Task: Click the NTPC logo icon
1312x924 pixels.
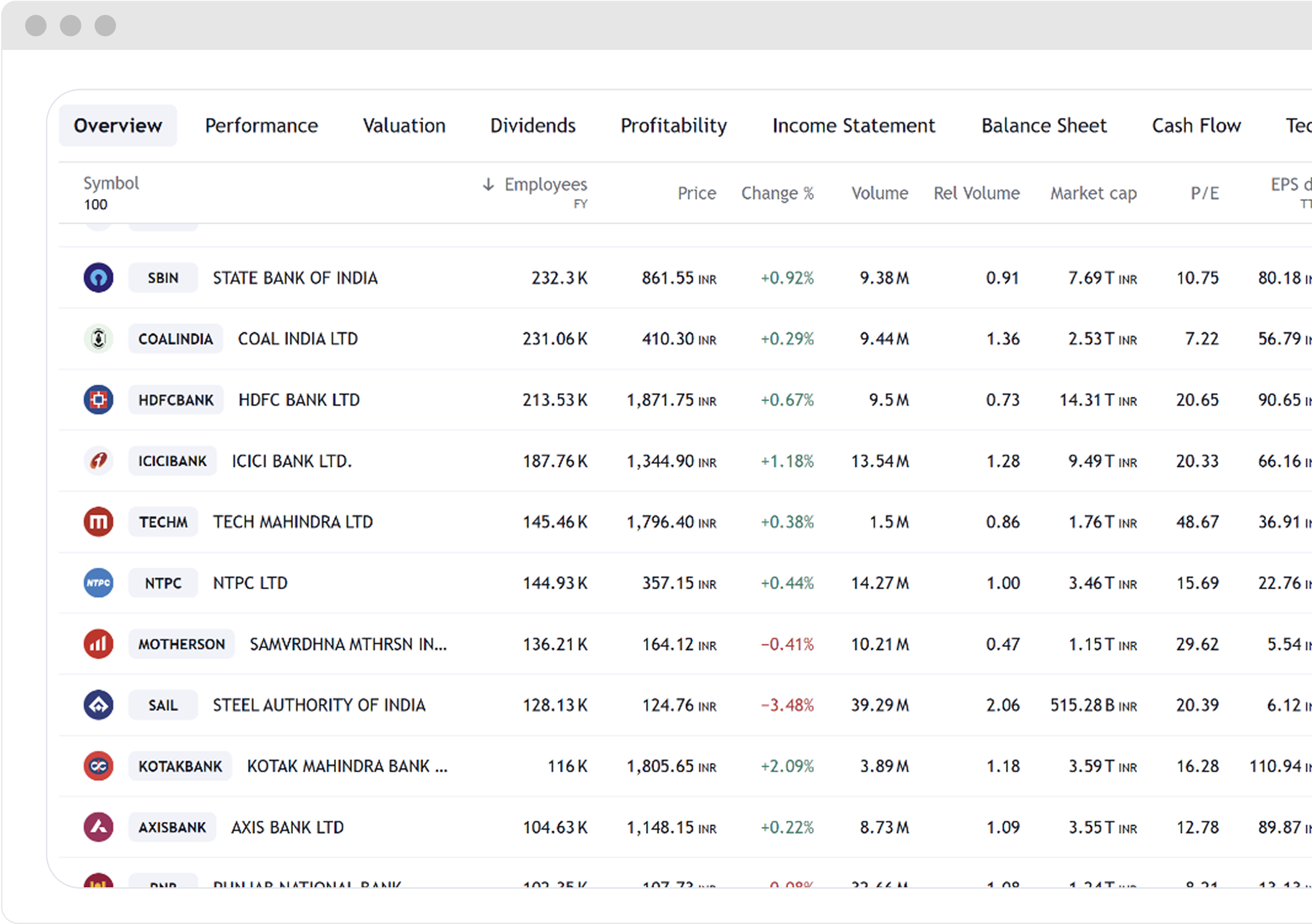Action: click(98, 582)
